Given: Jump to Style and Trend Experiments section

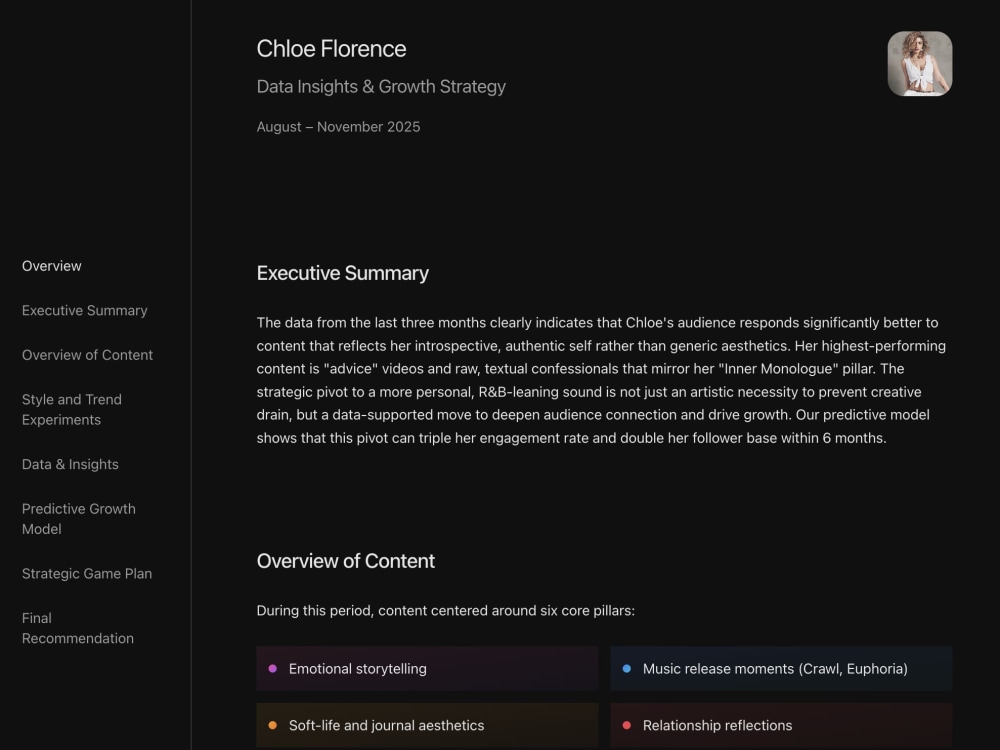Looking at the screenshot, I should click(x=72, y=409).
